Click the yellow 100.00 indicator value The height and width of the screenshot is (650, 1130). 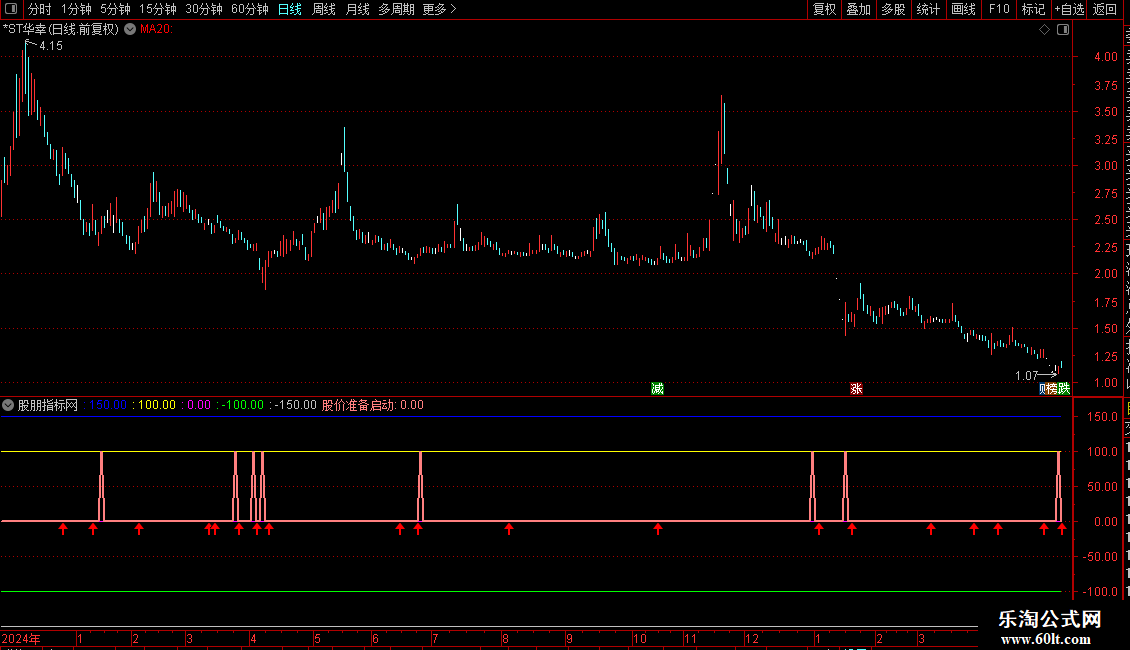click(x=156, y=405)
